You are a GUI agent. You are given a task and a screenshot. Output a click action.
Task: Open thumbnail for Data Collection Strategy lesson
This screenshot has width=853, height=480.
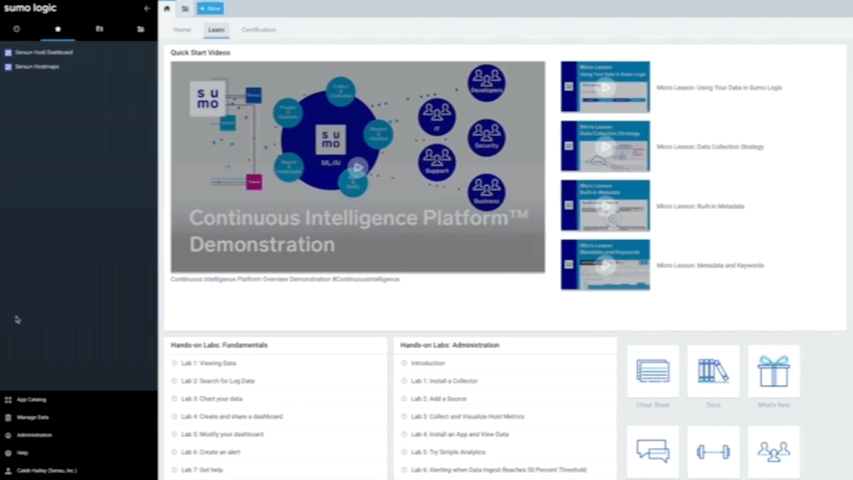point(605,146)
